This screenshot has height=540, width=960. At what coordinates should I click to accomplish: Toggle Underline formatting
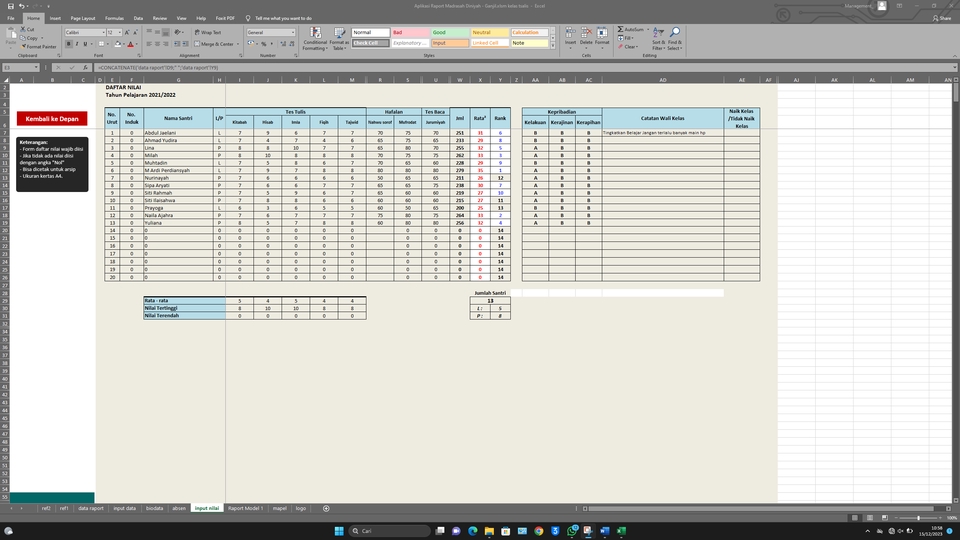click(x=85, y=44)
